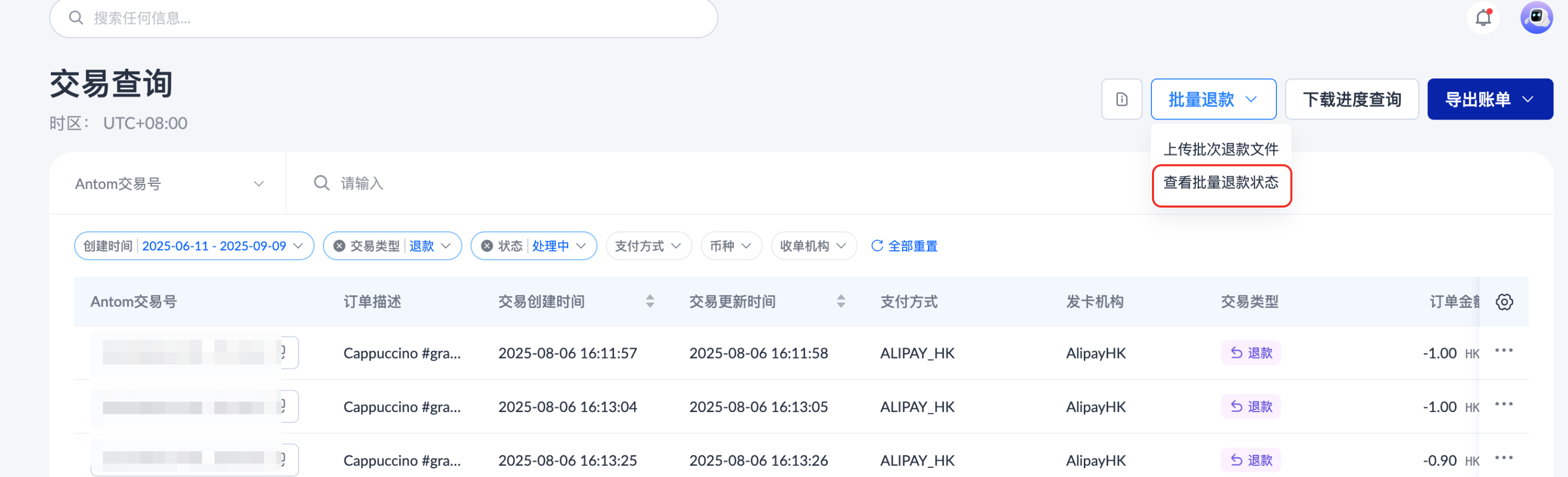Image resolution: width=1568 pixels, height=477 pixels.
Task: Open the 交易类型 退款 filter dropdown
Action: [x=392, y=246]
